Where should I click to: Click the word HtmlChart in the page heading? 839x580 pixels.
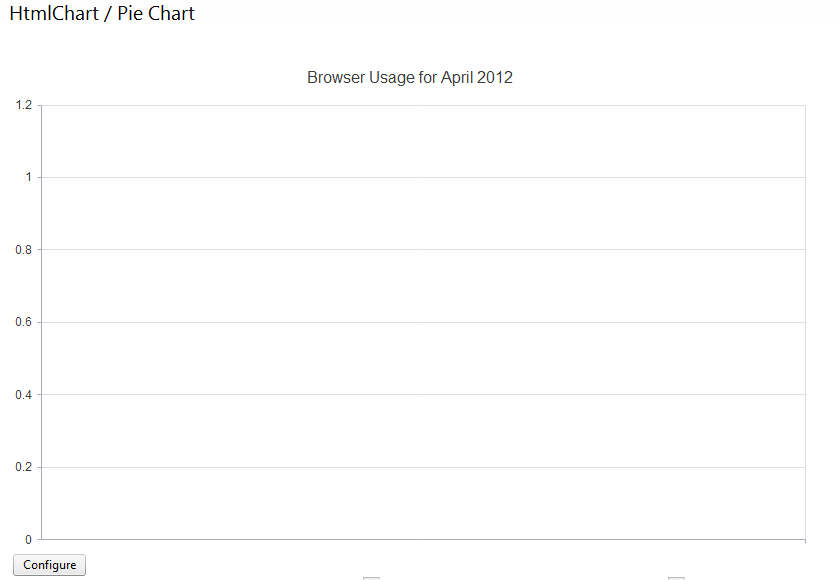pyautogui.click(x=54, y=14)
